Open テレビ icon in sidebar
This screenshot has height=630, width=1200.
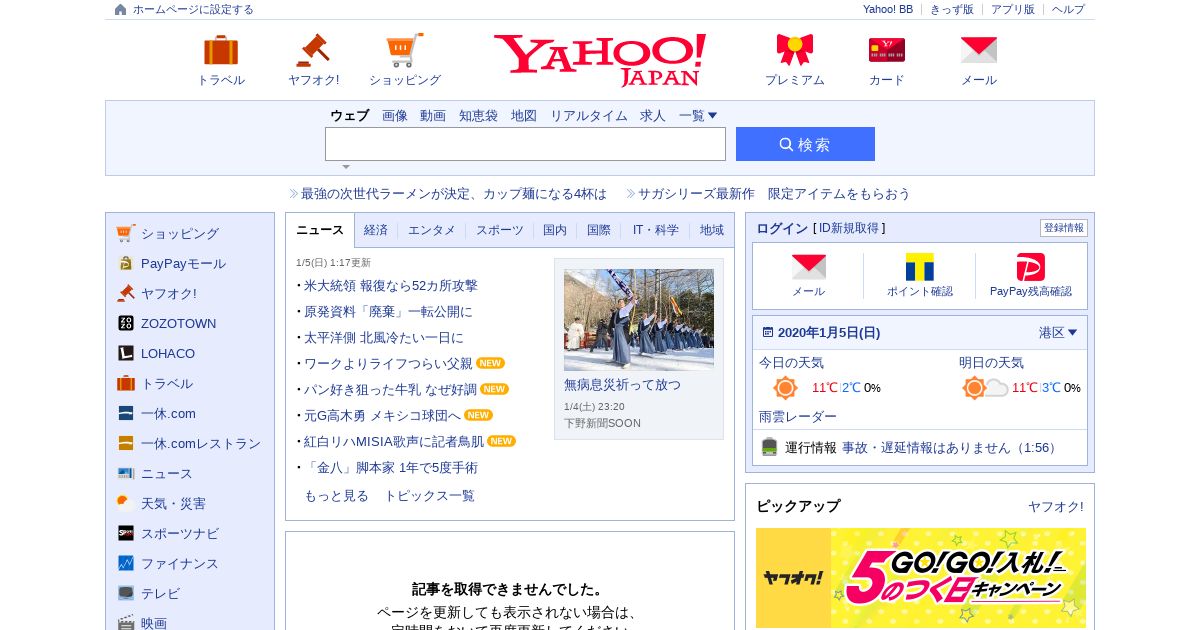pyautogui.click(x=125, y=593)
